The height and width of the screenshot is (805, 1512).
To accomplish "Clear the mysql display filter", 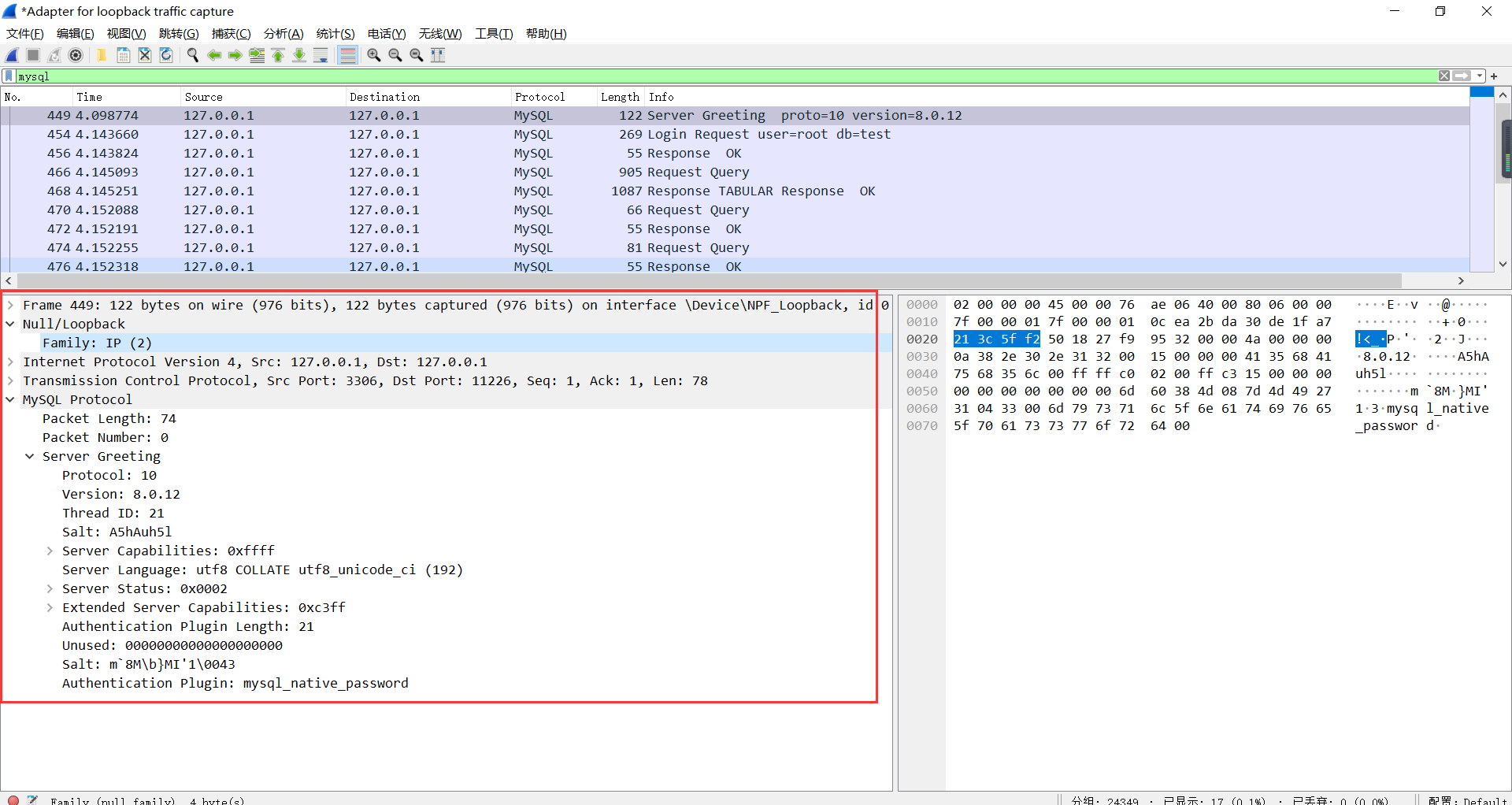I will click(1444, 76).
